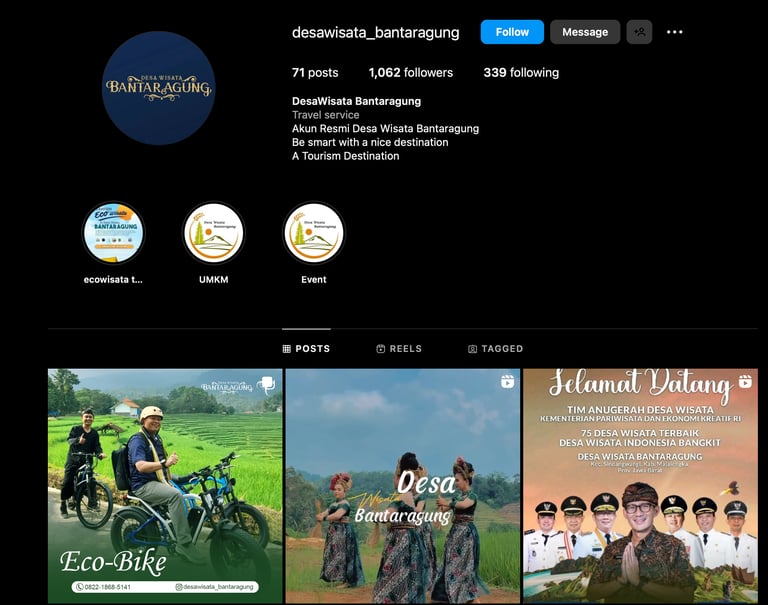Click the DesaWisata Bantaragung display name
The height and width of the screenshot is (605, 768).
tap(357, 101)
